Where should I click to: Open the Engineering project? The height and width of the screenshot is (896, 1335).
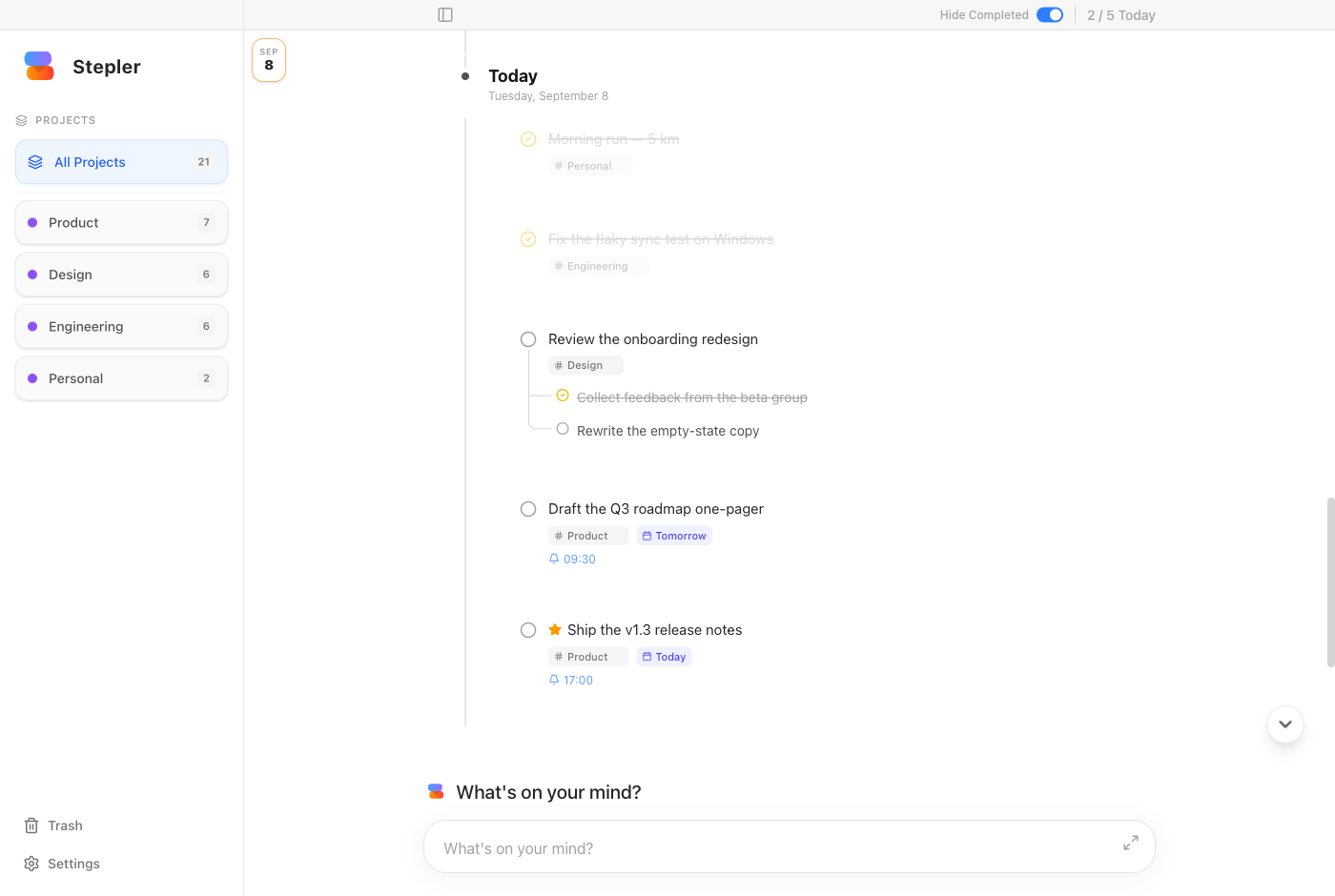pyautogui.click(x=121, y=326)
